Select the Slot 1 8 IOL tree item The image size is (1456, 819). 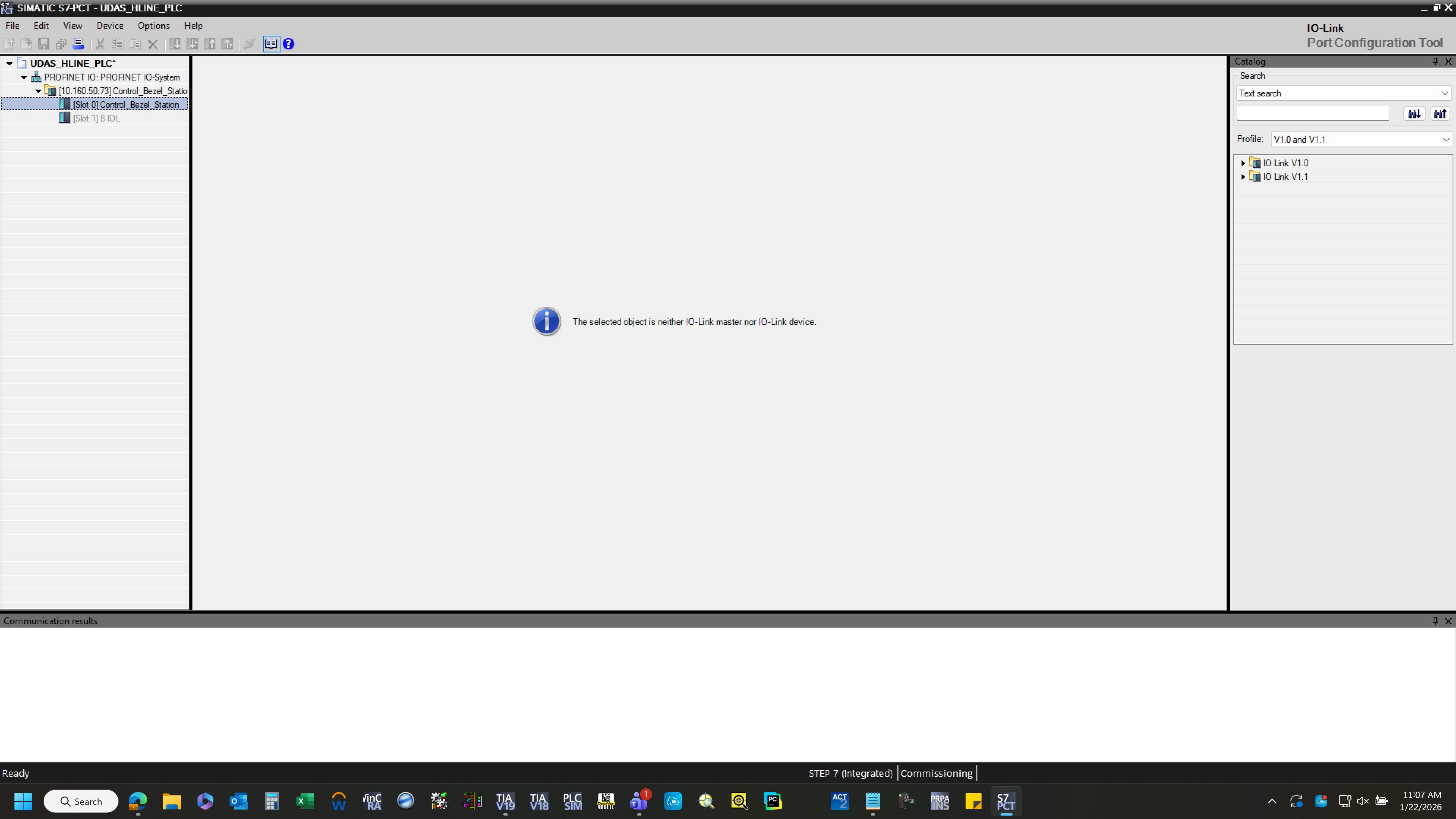pos(97,118)
